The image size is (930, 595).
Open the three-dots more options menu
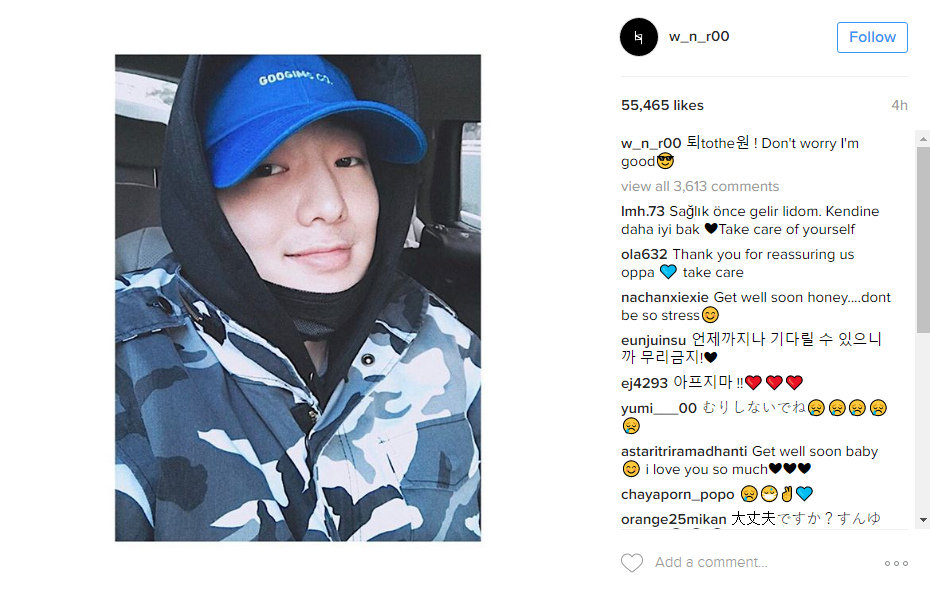896,563
